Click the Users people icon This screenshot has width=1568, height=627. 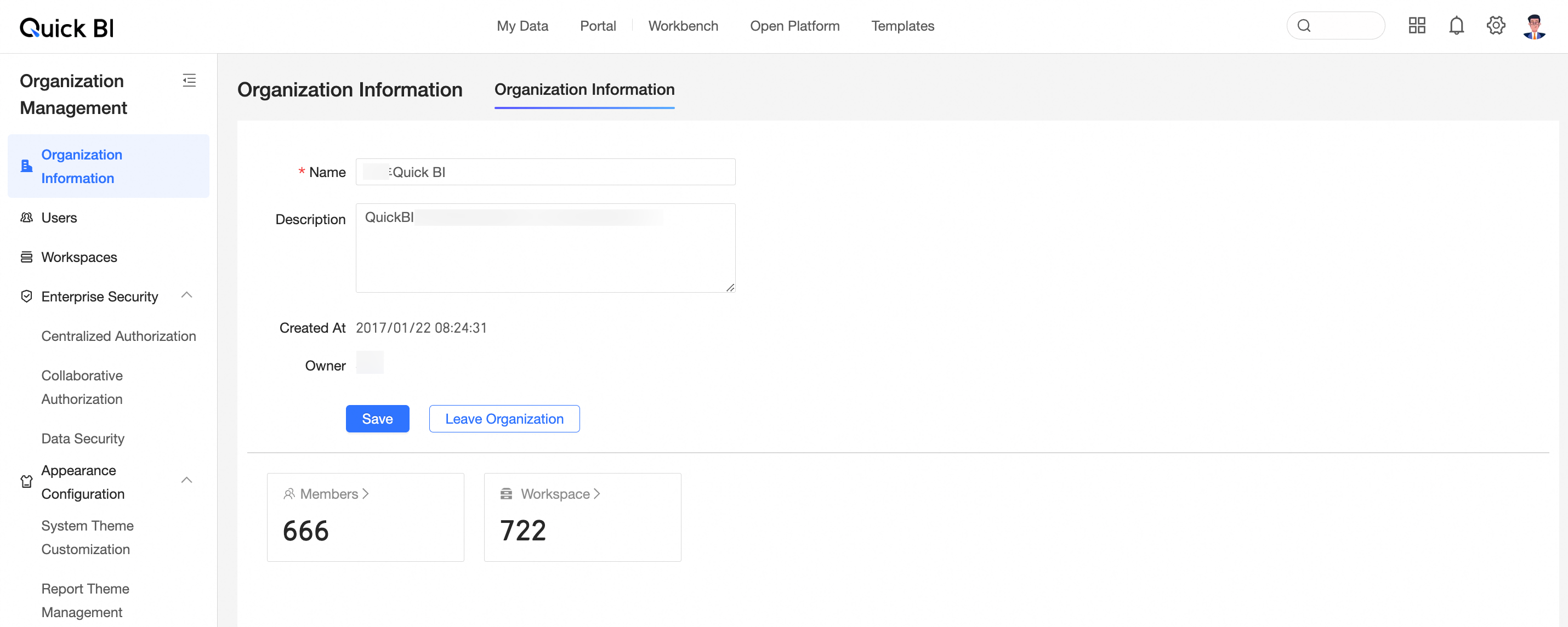pyautogui.click(x=26, y=218)
